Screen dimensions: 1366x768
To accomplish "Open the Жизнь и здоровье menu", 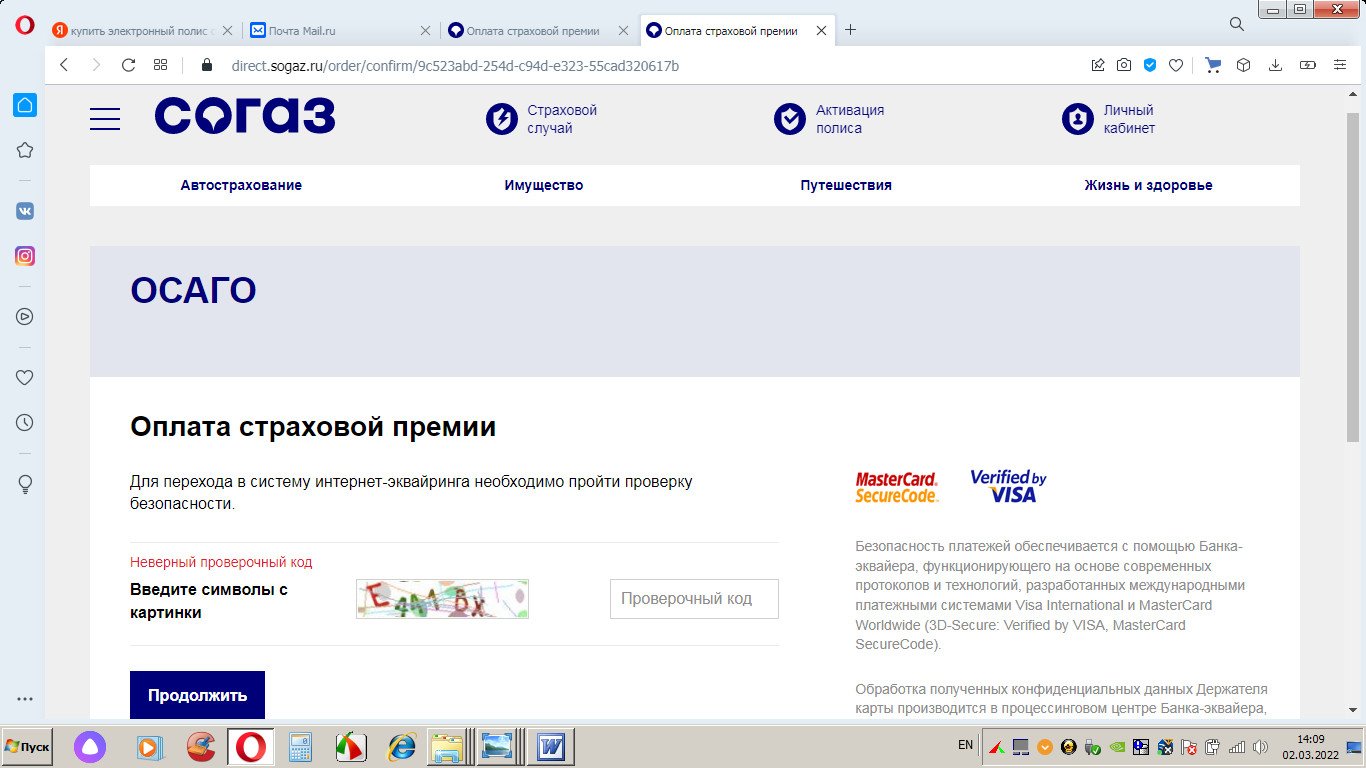I will click(x=1148, y=185).
